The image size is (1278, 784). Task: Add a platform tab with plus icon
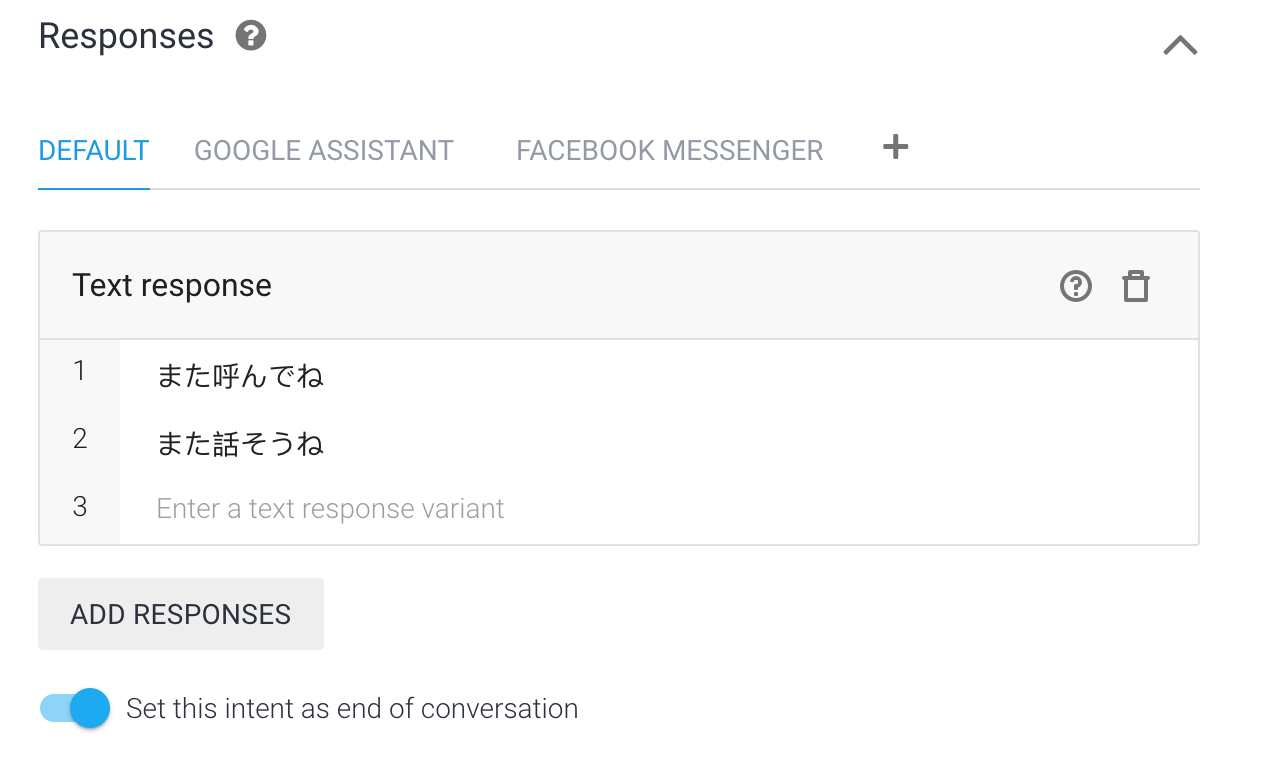[896, 147]
